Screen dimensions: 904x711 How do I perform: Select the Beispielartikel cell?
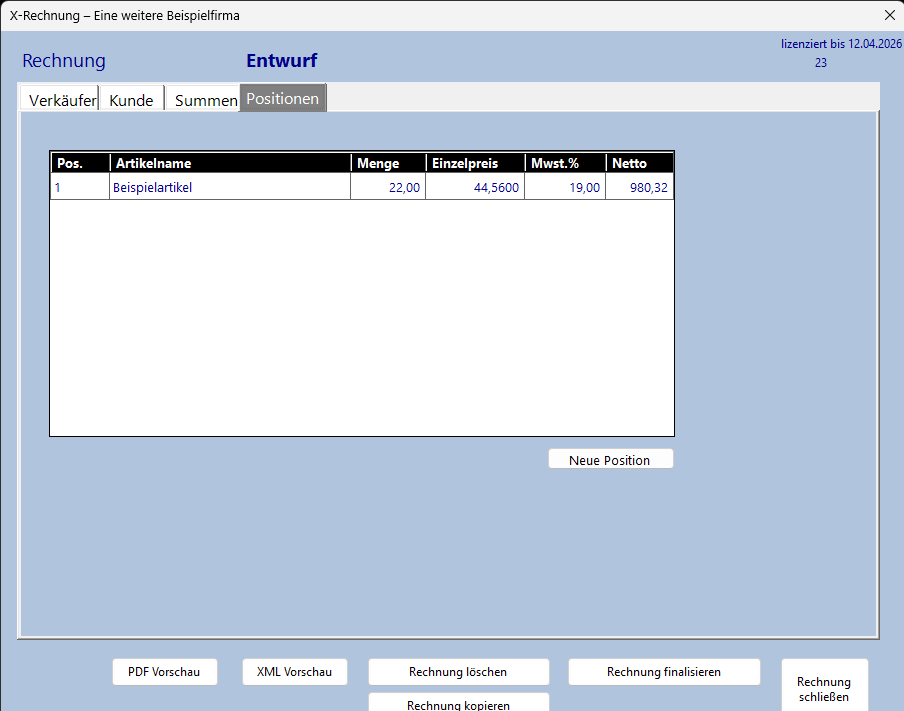pos(230,187)
